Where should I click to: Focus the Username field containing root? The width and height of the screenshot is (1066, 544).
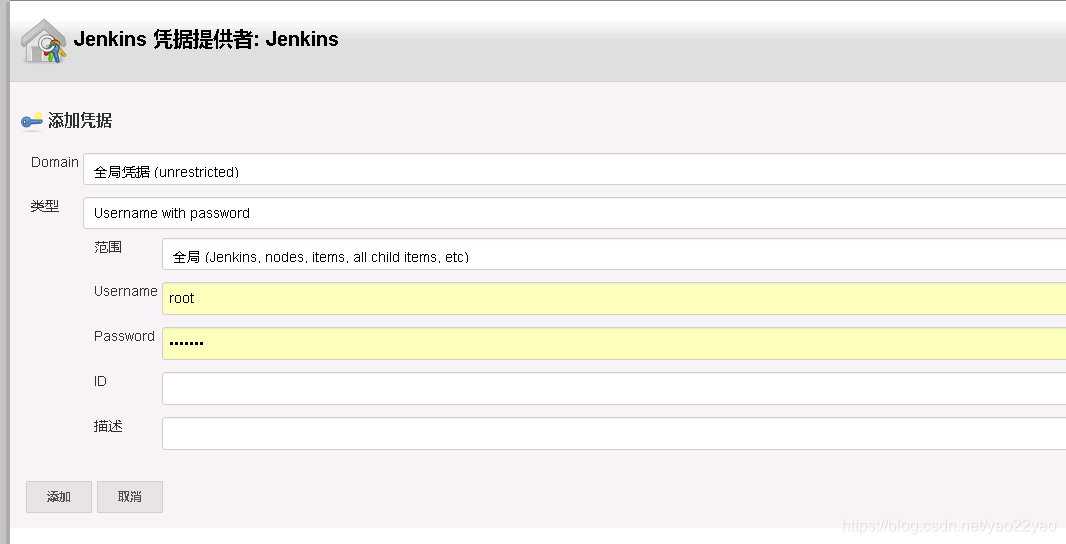614,299
